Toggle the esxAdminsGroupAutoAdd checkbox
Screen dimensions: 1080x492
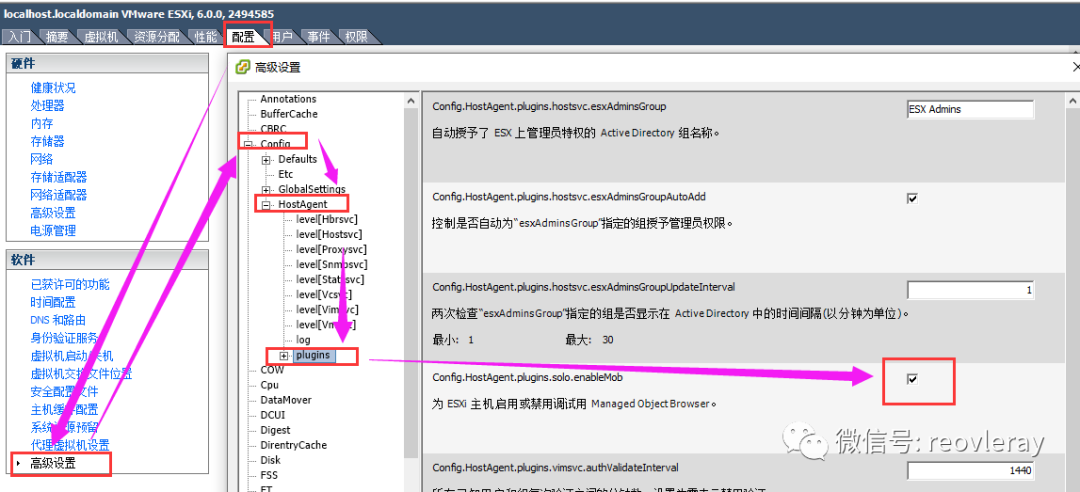point(913,198)
